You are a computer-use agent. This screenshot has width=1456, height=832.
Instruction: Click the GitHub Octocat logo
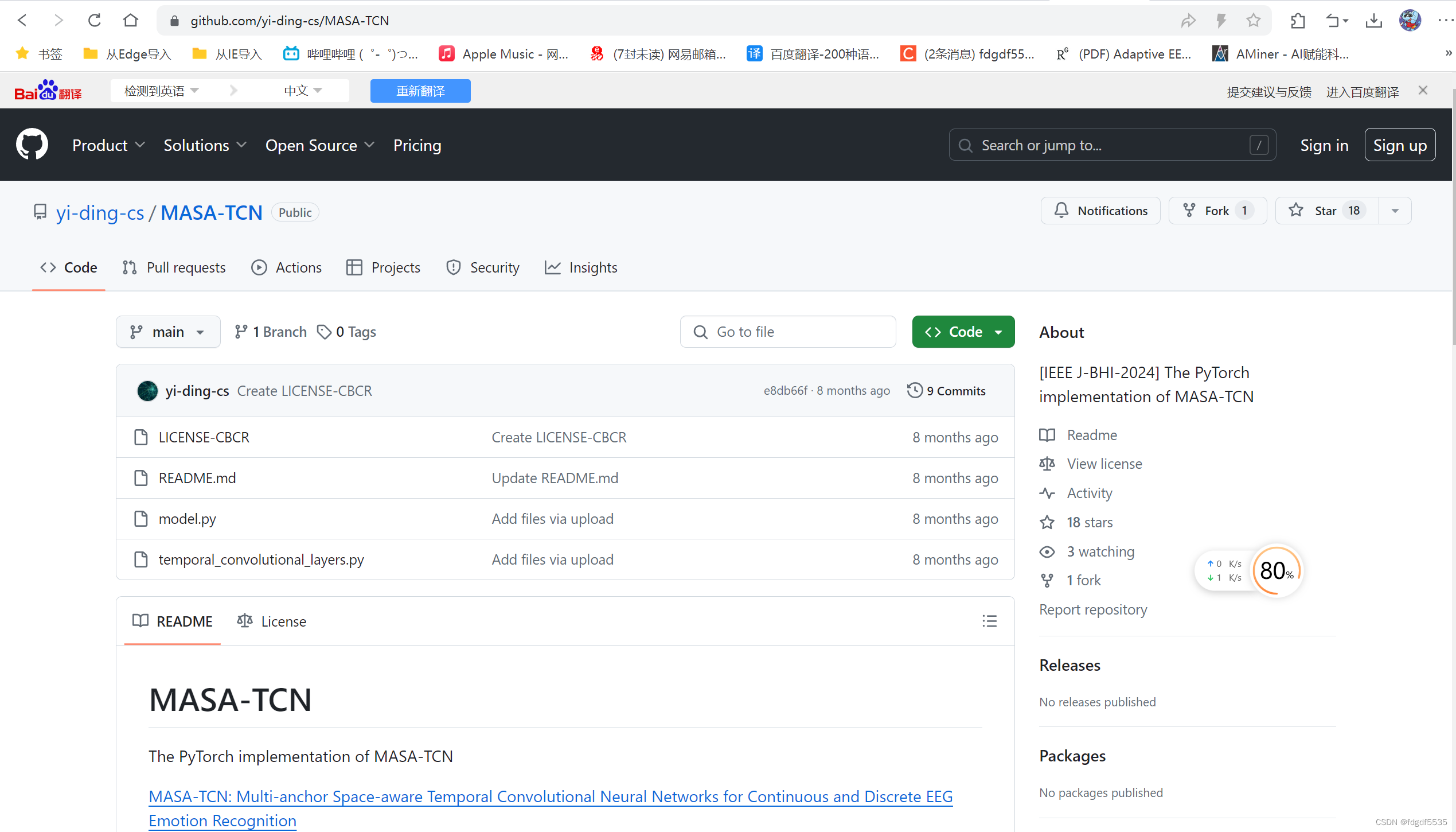[32, 145]
